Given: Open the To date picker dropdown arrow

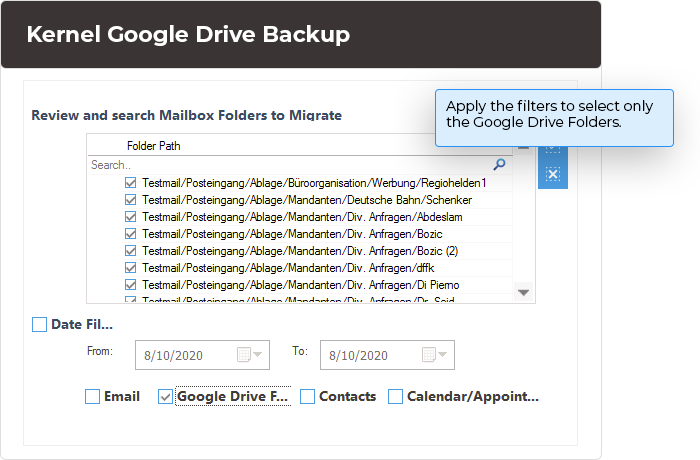Looking at the screenshot, I should [442, 355].
